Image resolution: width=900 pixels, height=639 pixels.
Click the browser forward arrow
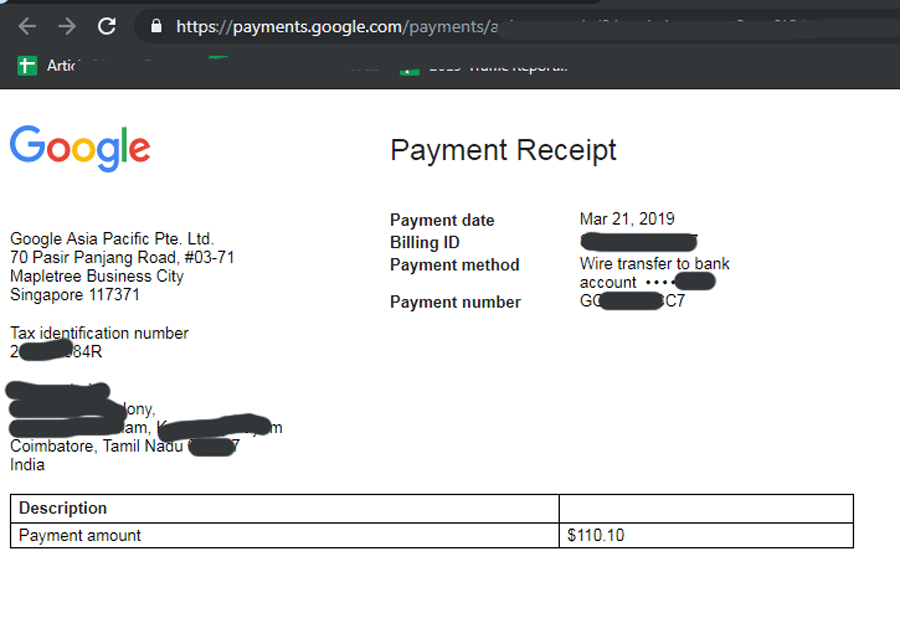[67, 26]
